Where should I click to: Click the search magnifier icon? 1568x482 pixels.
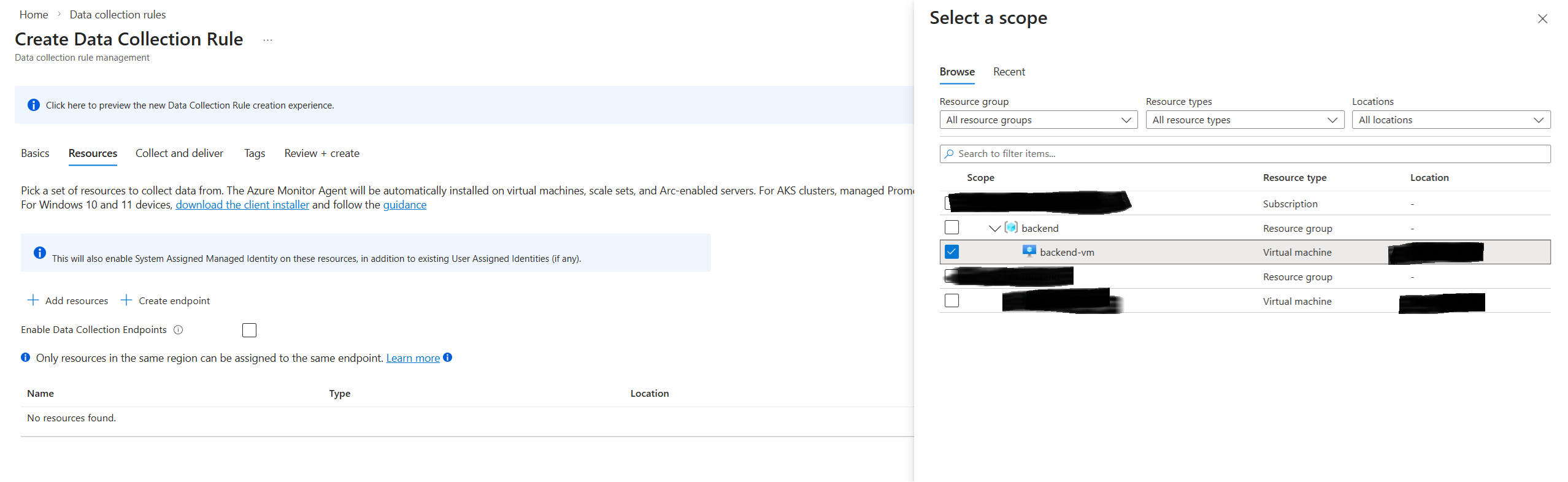click(x=949, y=154)
